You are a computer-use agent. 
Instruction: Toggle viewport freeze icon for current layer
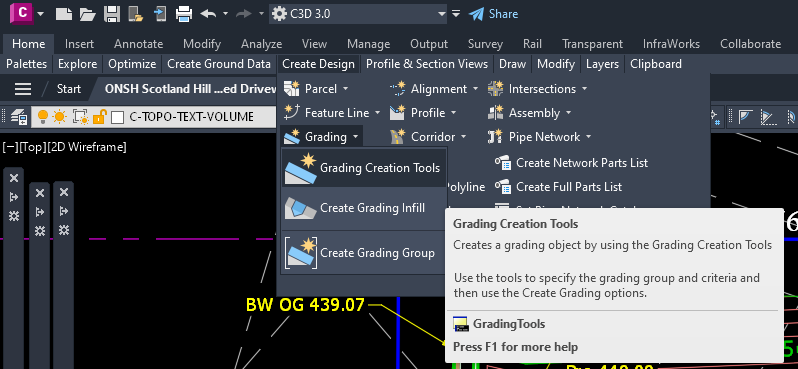pos(81,117)
